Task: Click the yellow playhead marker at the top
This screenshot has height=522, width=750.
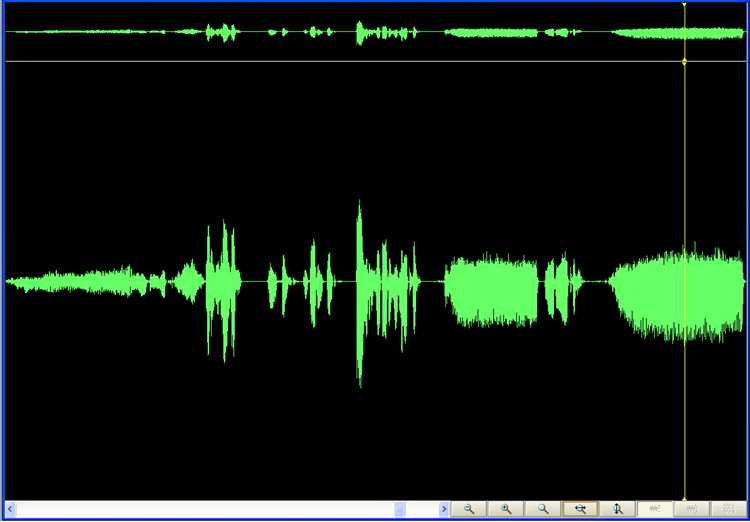Action: click(684, 5)
